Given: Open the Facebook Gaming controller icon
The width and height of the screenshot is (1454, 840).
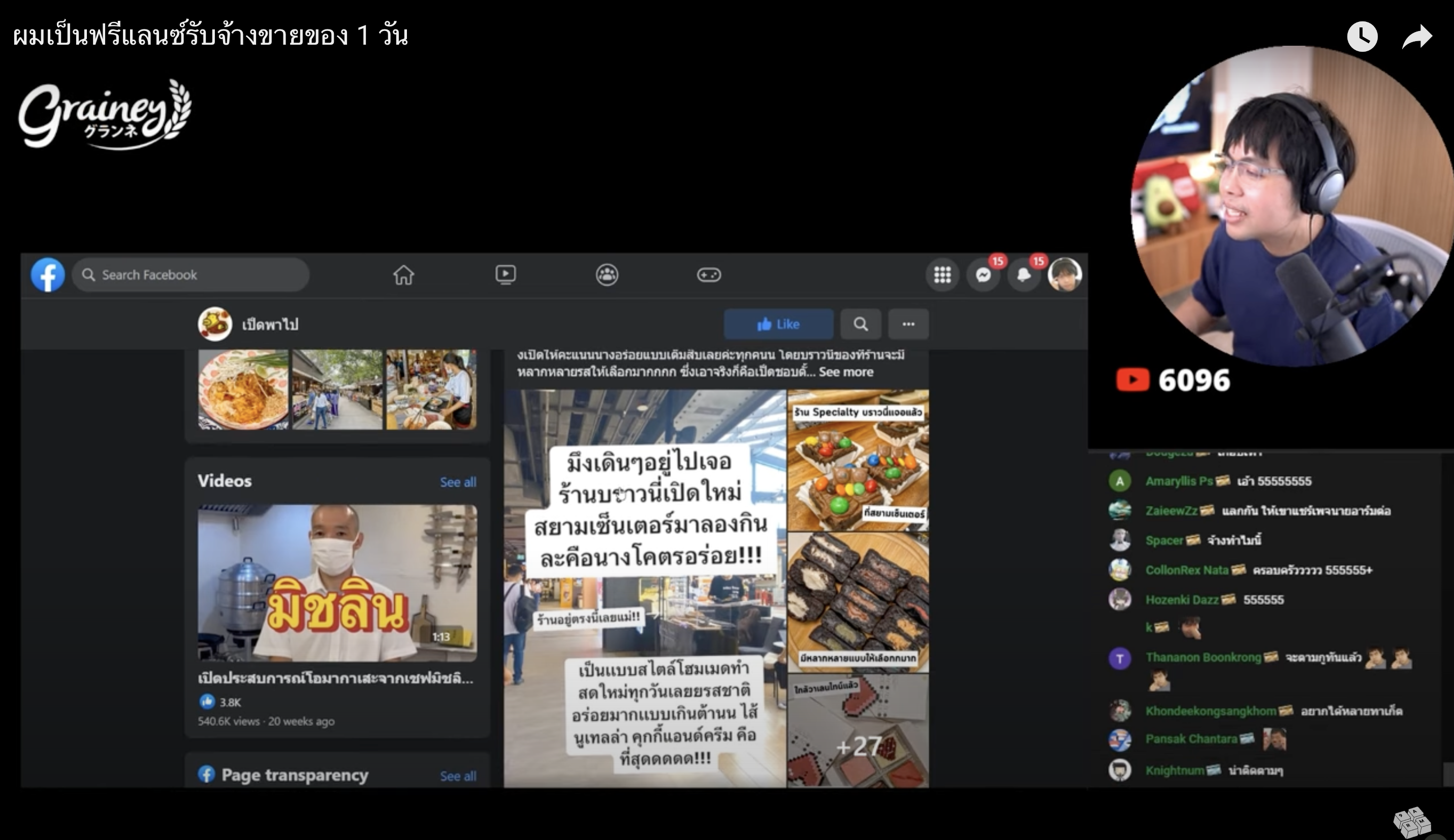Looking at the screenshot, I should tap(709, 275).
